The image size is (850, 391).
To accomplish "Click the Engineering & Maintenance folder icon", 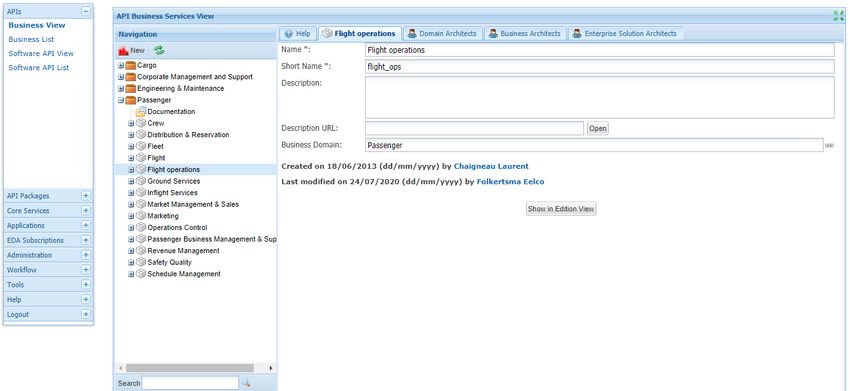I will (x=130, y=88).
